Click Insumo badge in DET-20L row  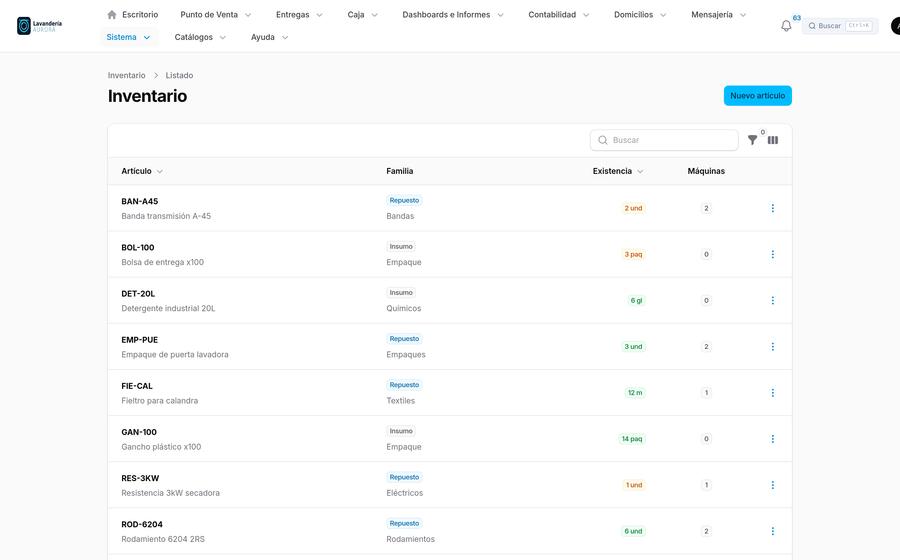coord(401,293)
